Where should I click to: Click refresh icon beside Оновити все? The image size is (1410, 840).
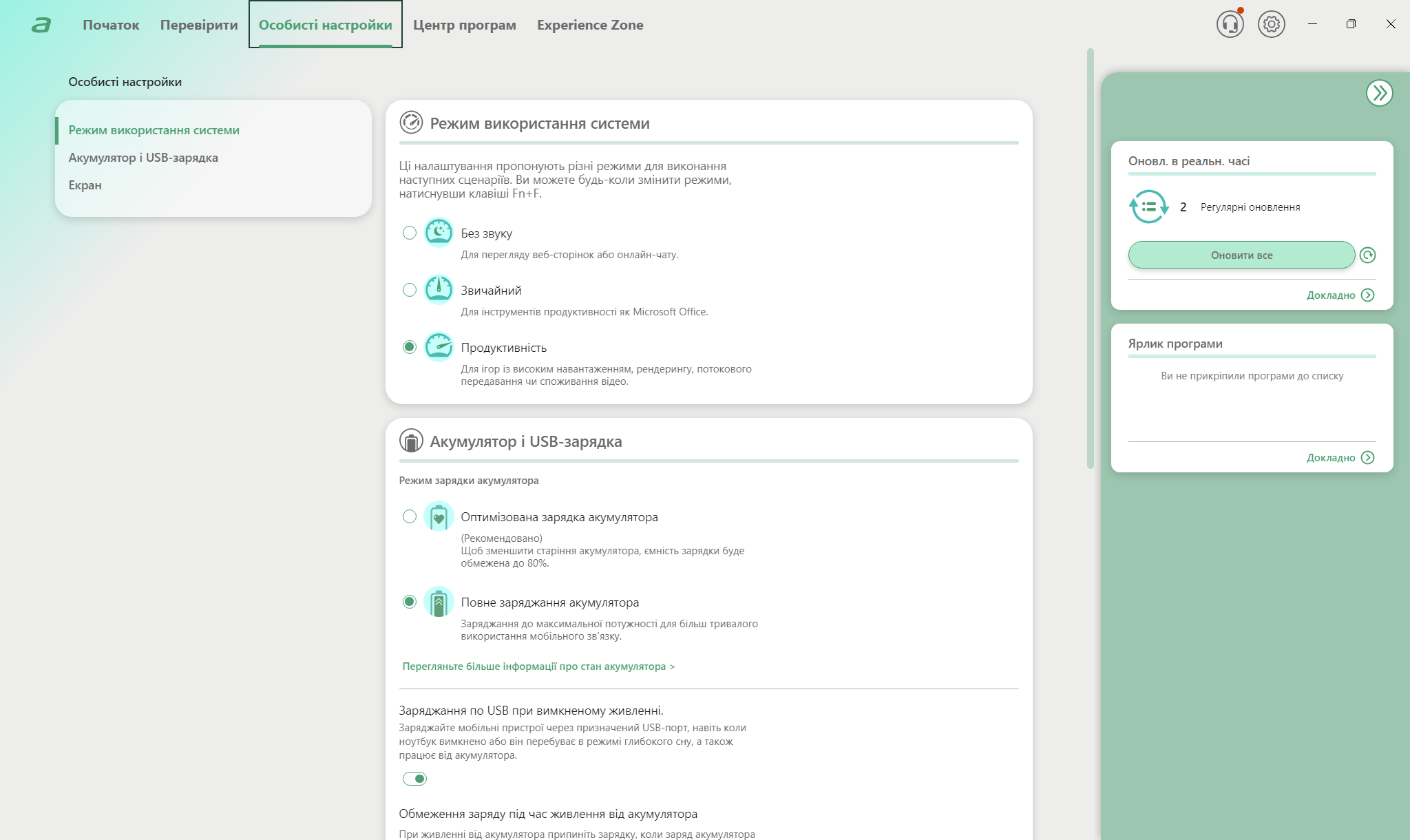tap(1367, 255)
